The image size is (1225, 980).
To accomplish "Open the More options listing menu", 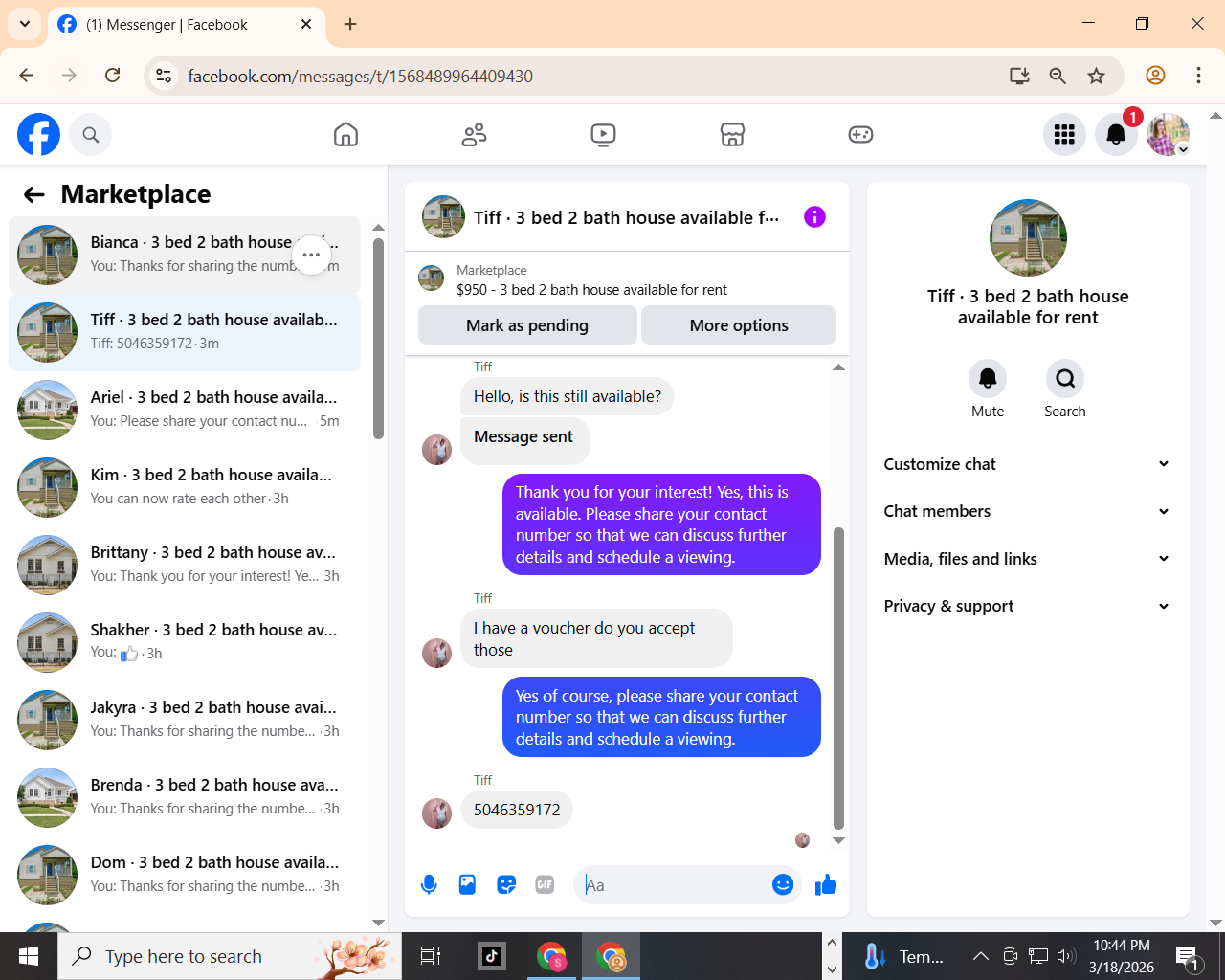I will tap(739, 325).
